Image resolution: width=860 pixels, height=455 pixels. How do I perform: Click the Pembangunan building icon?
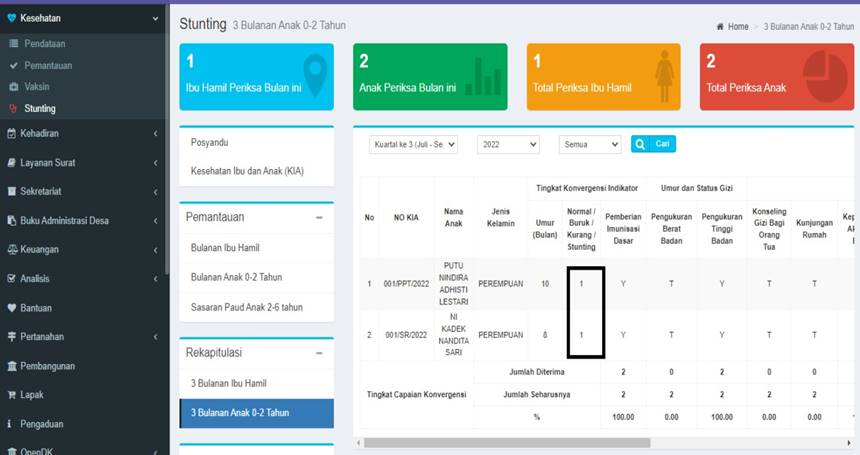coord(12,366)
